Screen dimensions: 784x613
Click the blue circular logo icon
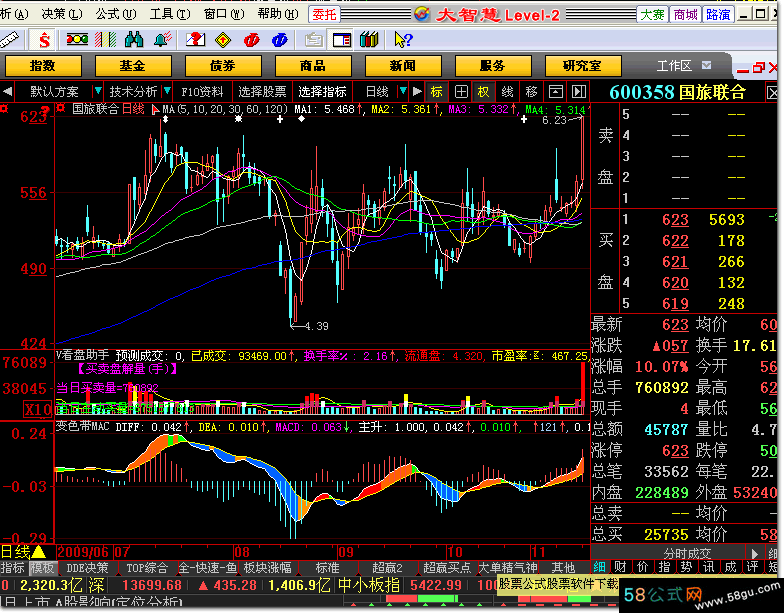point(280,40)
